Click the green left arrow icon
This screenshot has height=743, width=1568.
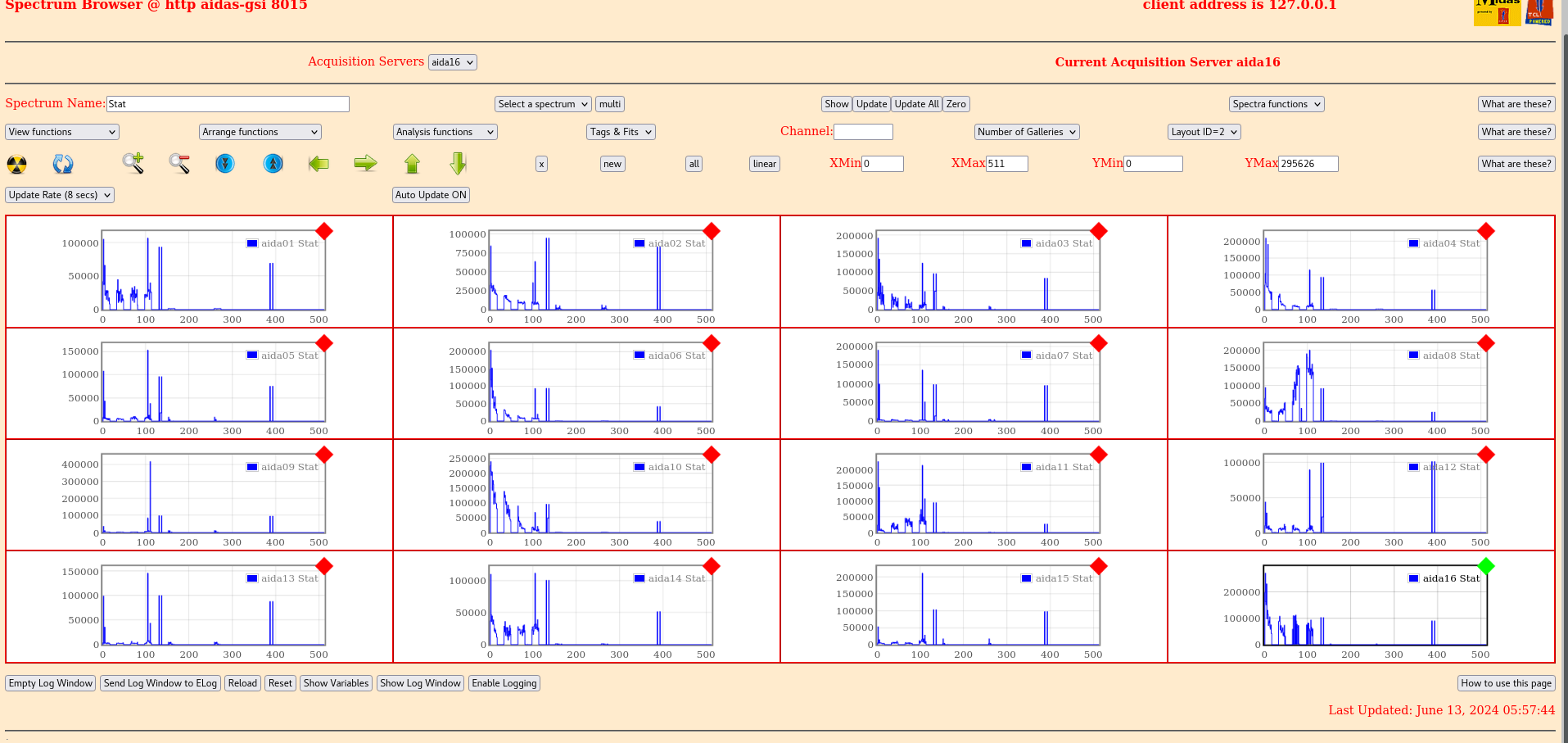[319, 164]
